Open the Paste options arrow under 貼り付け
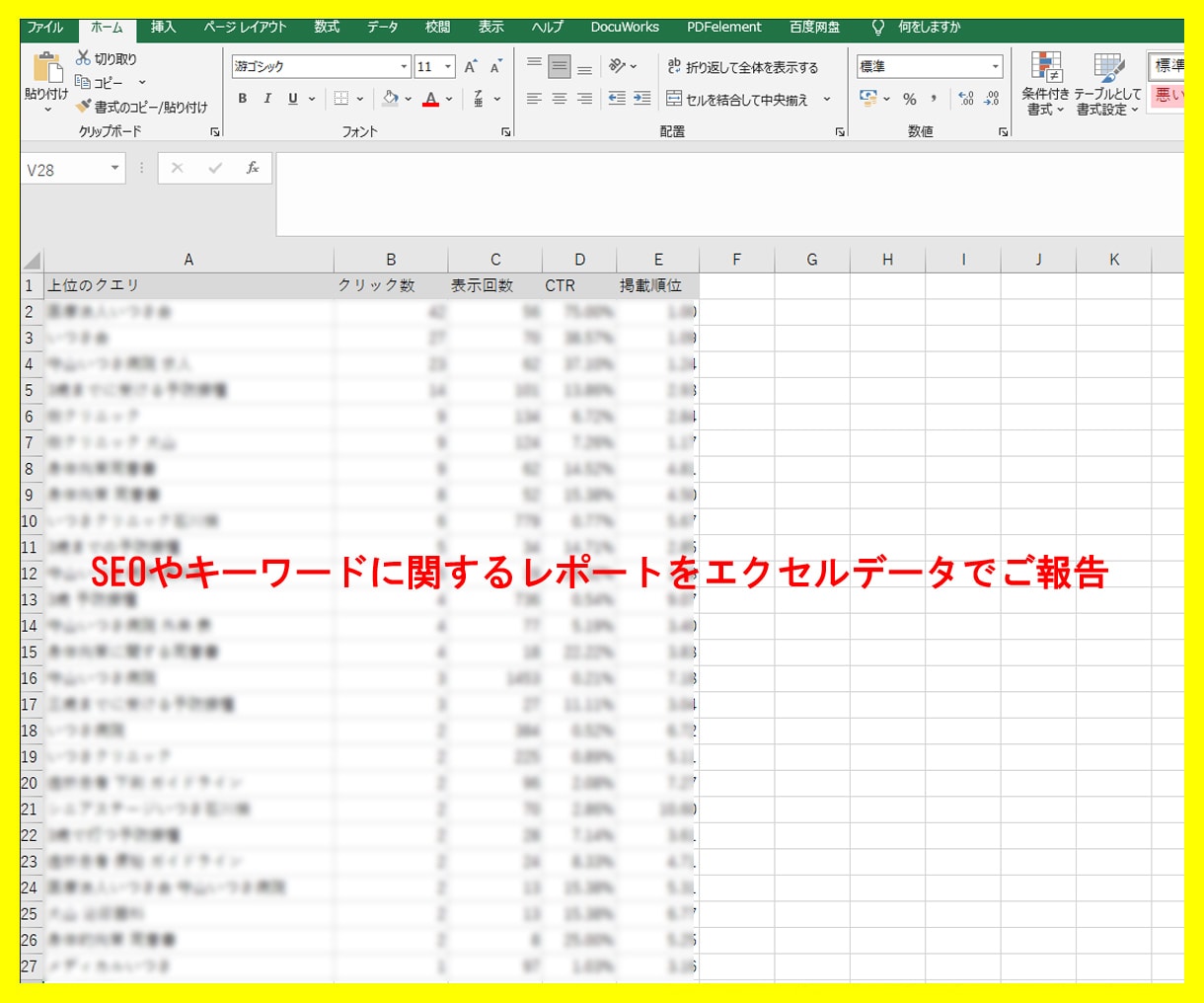 click(x=46, y=110)
